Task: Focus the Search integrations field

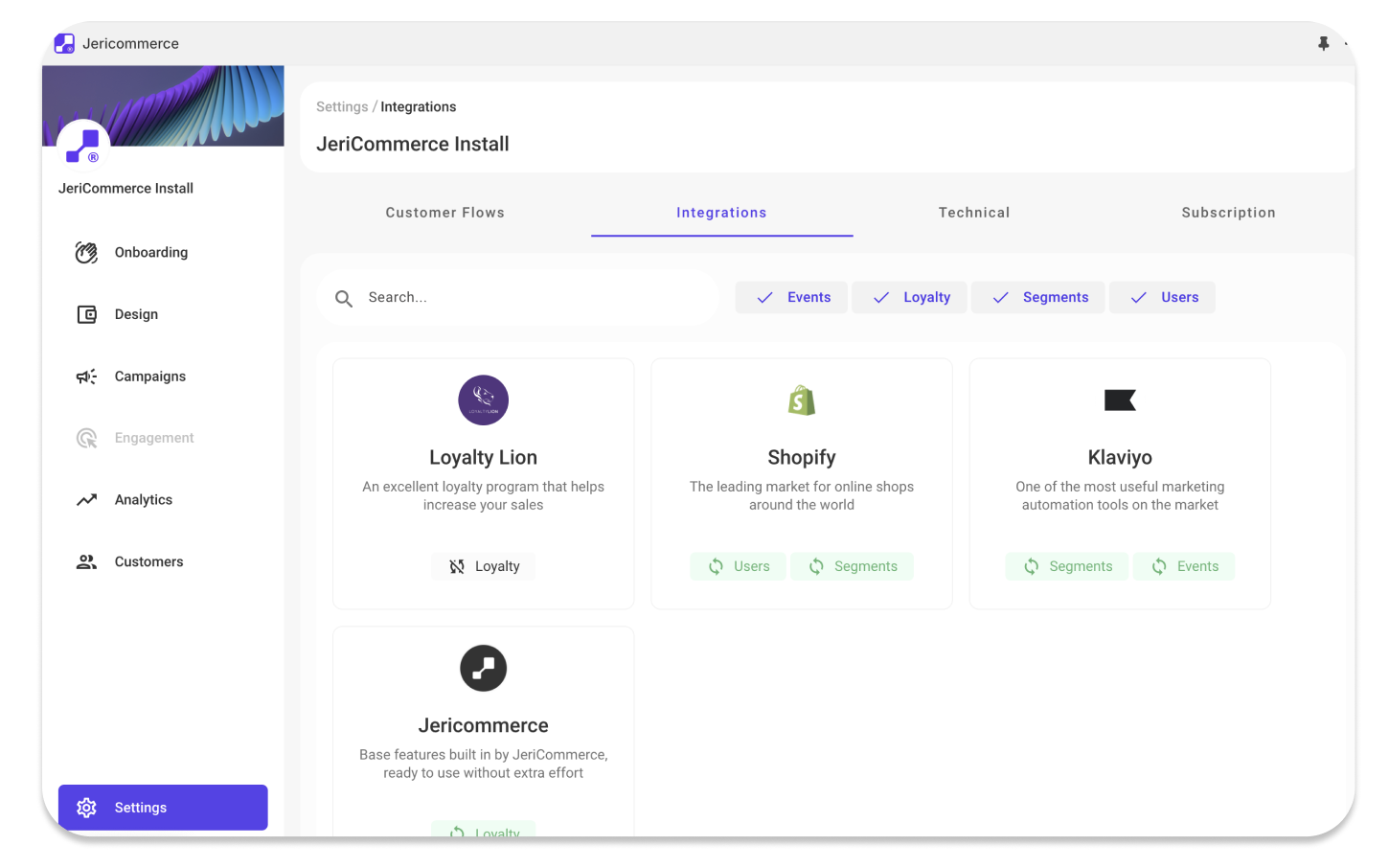Action: pyautogui.click(x=518, y=298)
